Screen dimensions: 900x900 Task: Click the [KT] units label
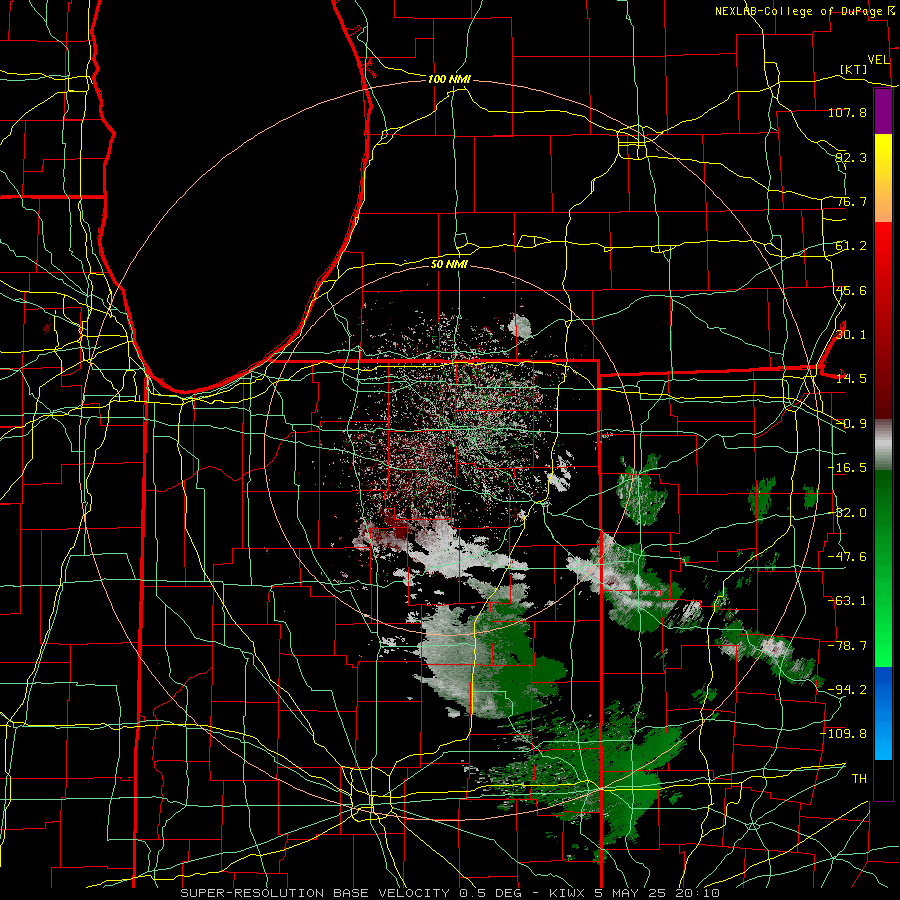[854, 69]
